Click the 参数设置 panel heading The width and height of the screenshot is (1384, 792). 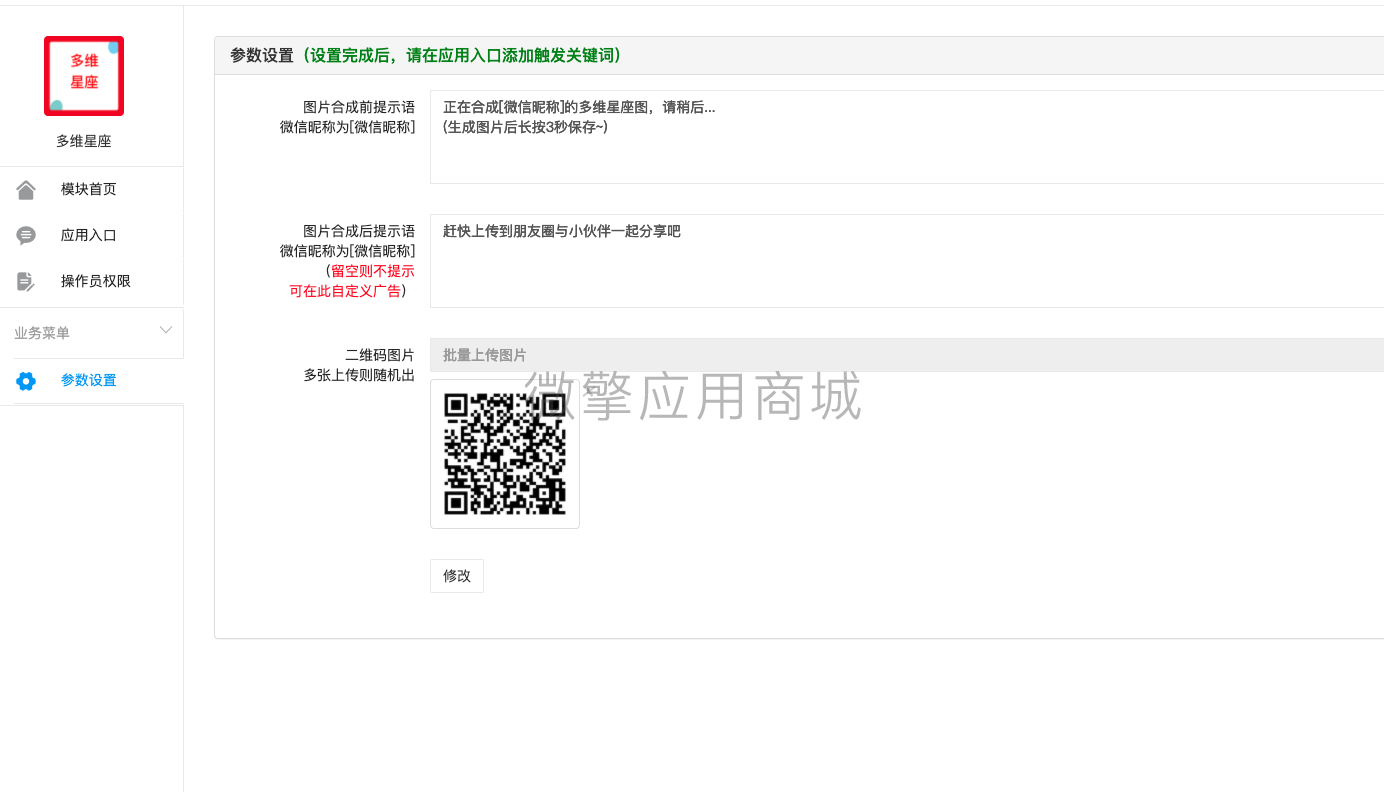coord(426,55)
